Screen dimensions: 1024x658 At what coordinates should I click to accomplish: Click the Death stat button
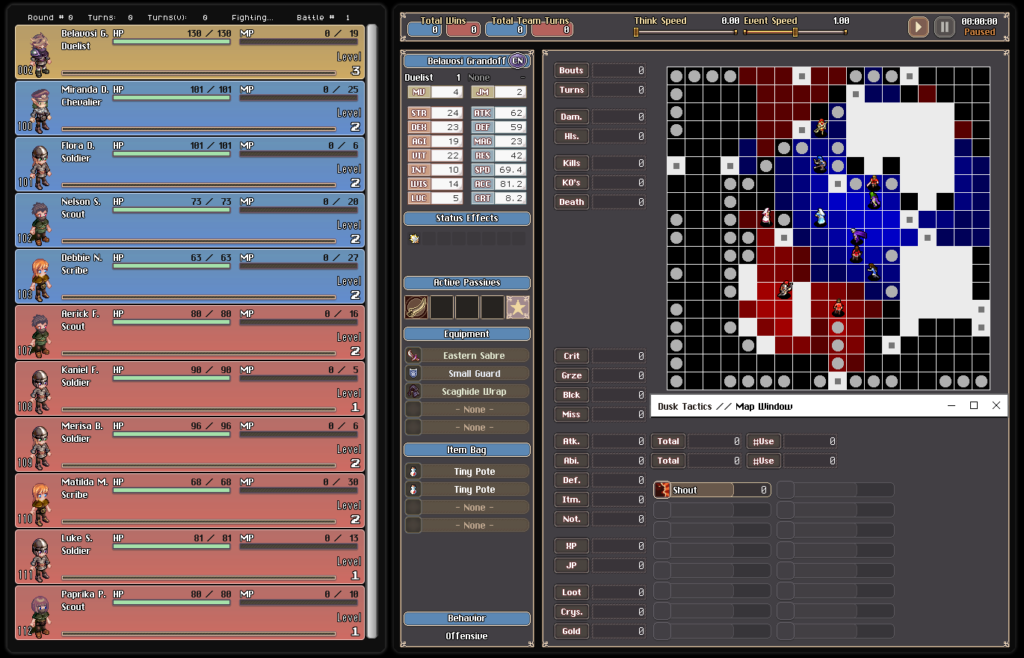tap(571, 202)
